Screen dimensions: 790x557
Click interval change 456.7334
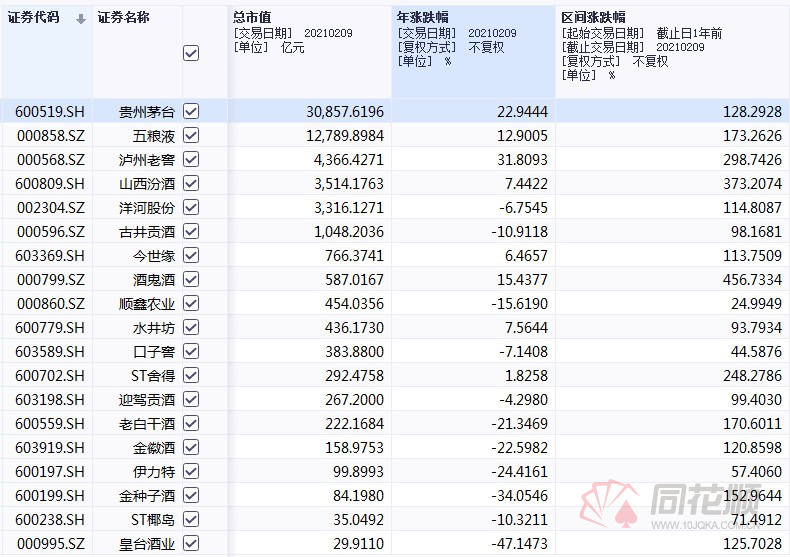click(753, 280)
